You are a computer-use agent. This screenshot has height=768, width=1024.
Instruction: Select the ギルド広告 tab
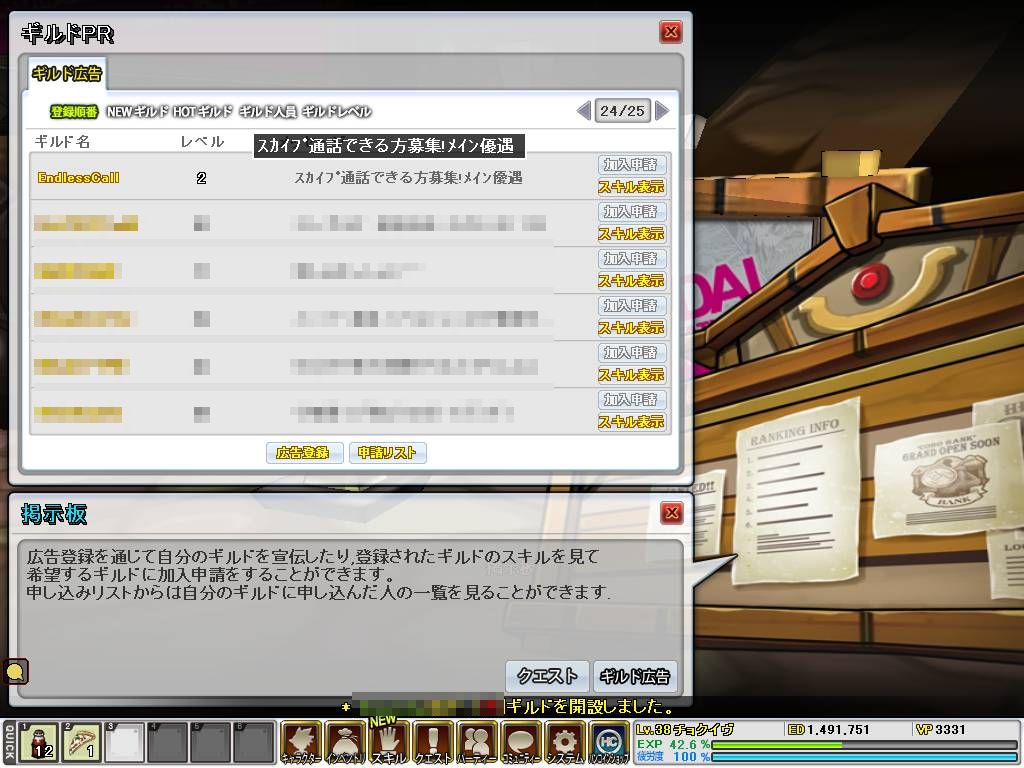[67, 73]
